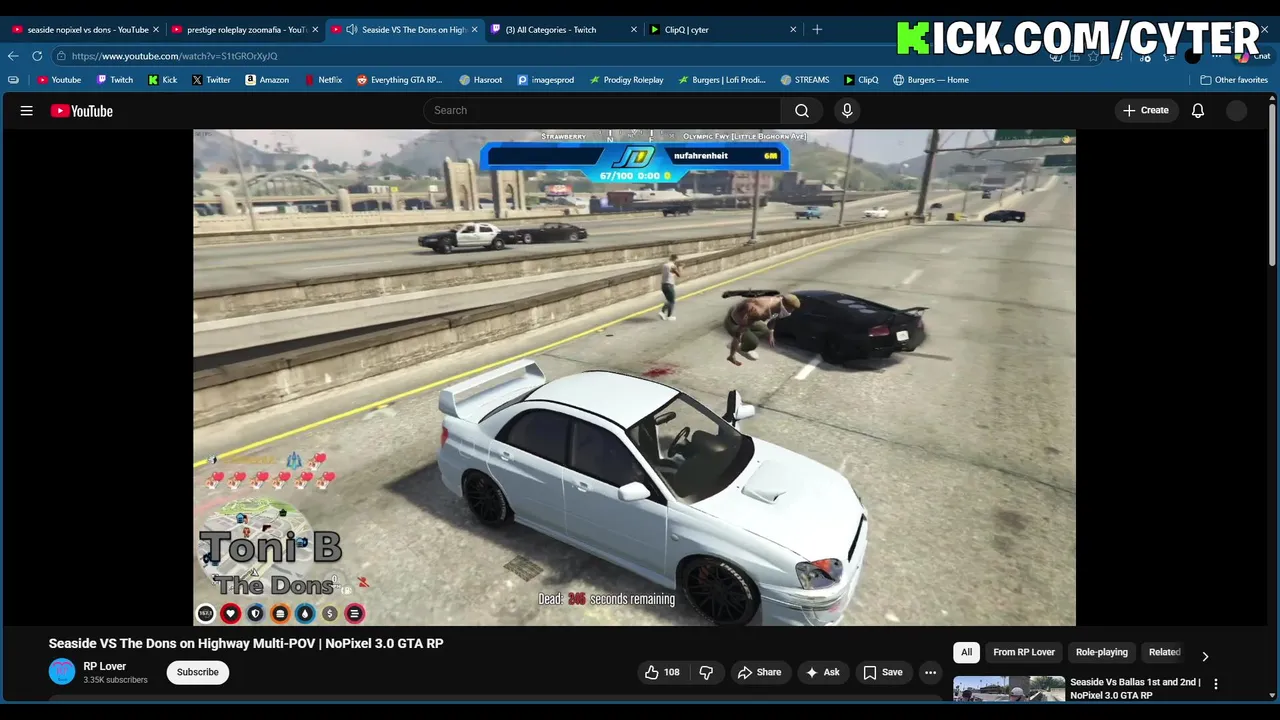Open the account avatar menu

click(x=1237, y=111)
